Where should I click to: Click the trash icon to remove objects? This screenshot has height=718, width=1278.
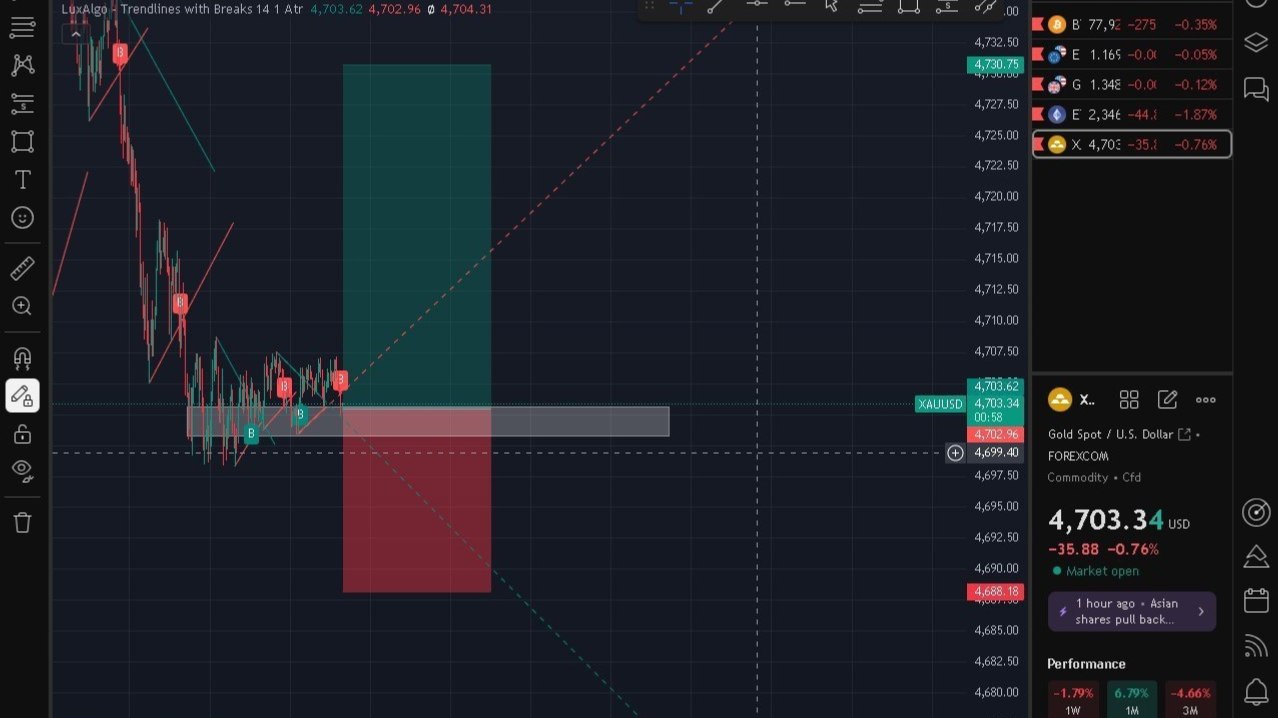coord(22,522)
